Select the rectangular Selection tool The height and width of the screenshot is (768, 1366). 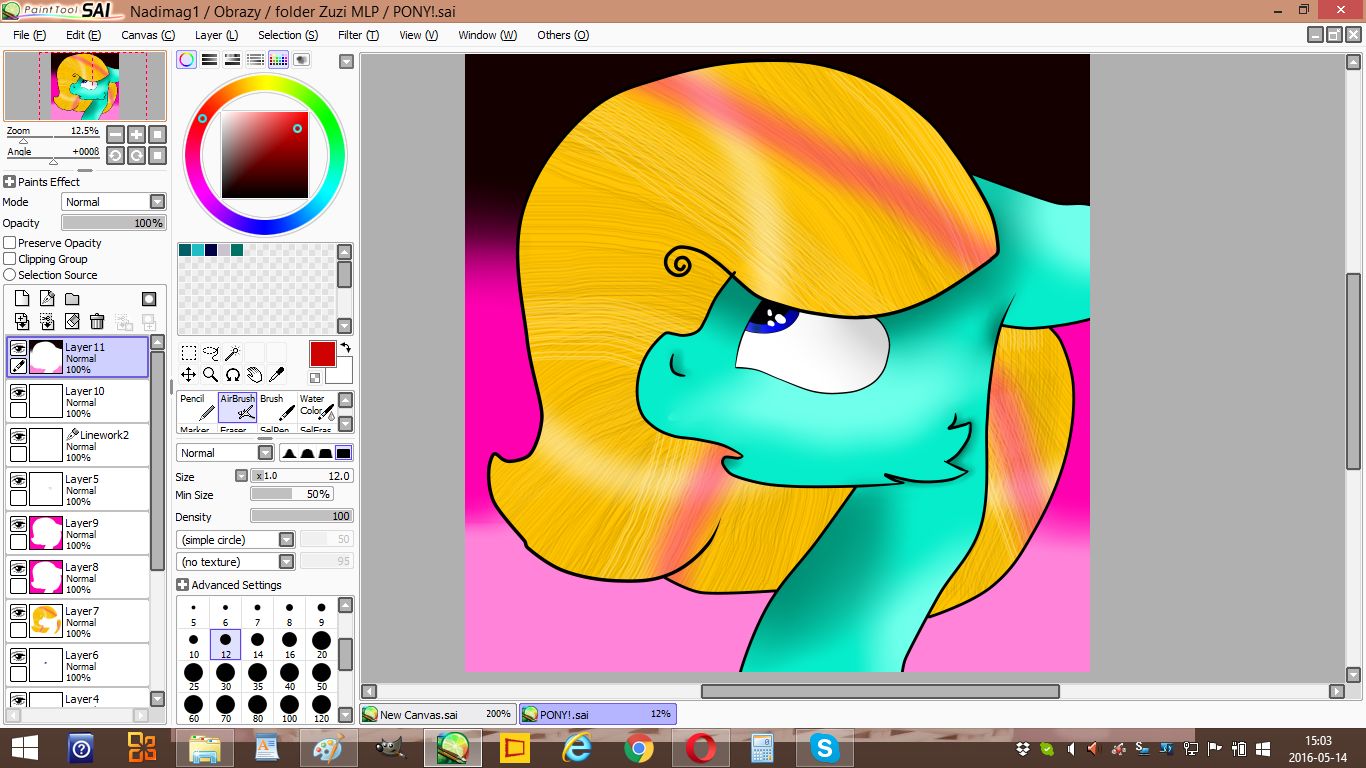(x=188, y=353)
